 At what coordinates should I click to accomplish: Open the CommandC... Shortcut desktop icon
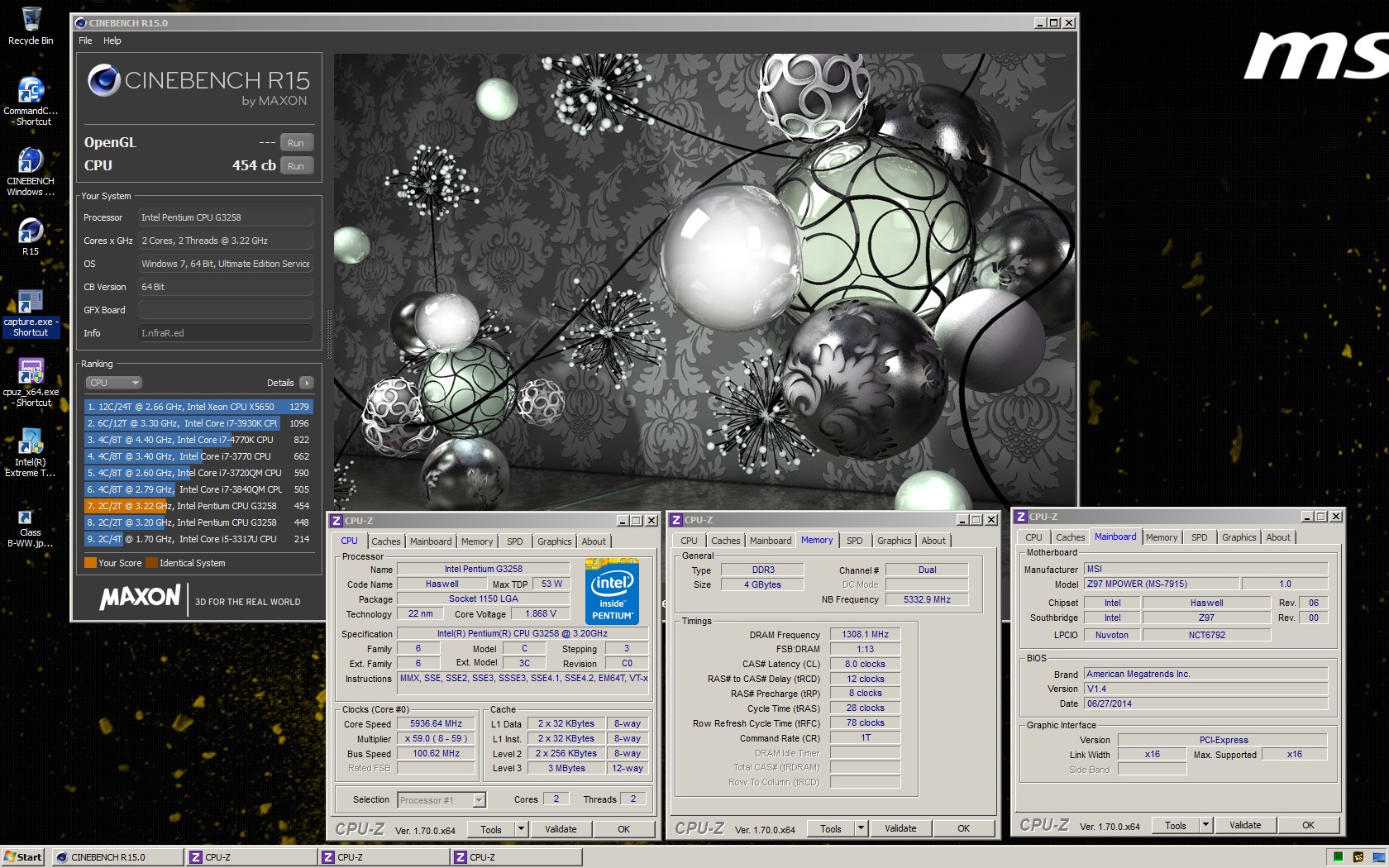[x=31, y=101]
